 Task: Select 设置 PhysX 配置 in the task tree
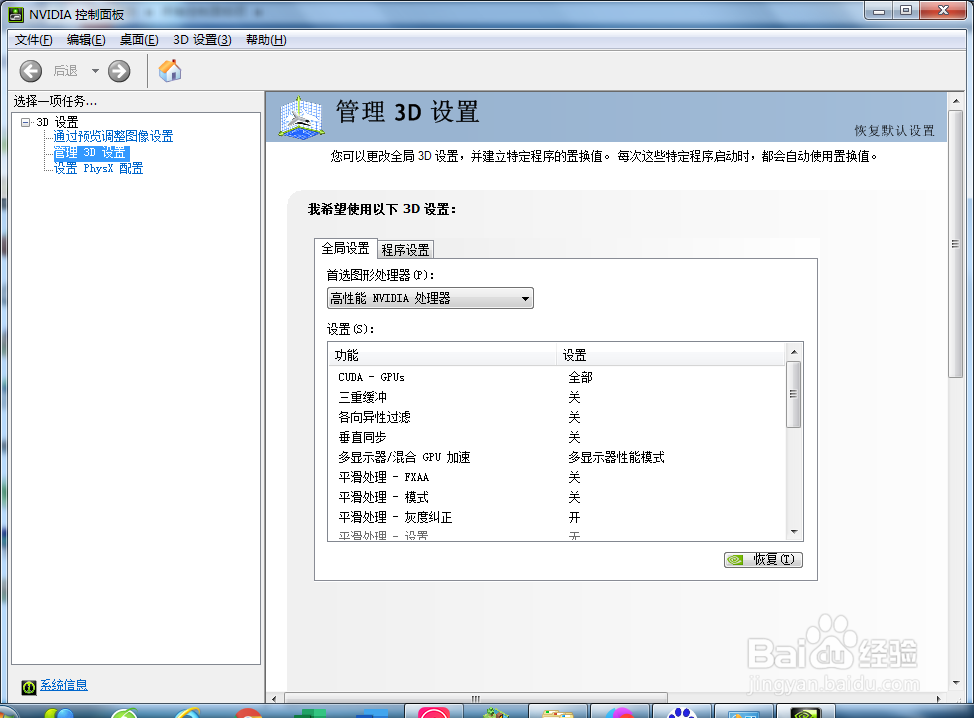pyautogui.click(x=98, y=168)
